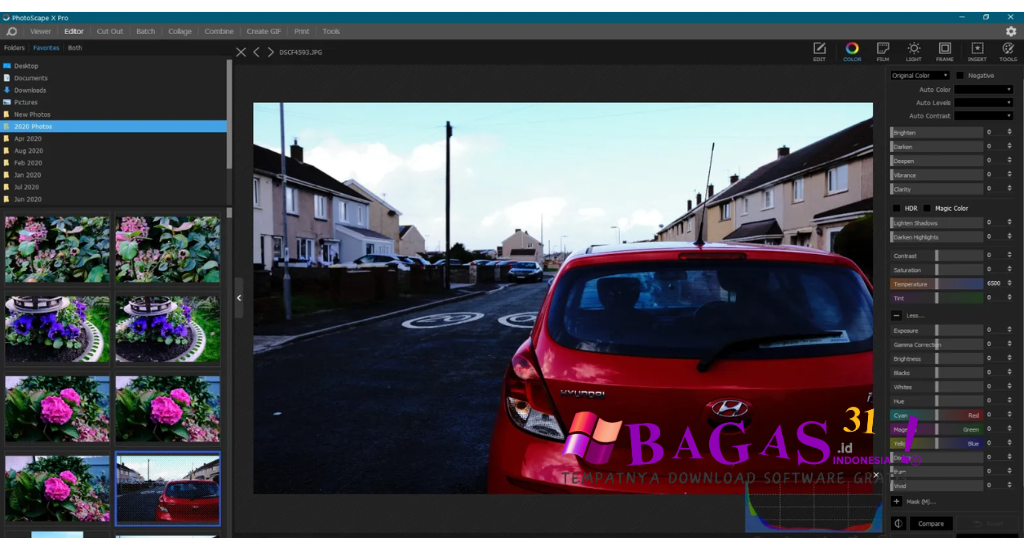Click the Yellow-Blue color balance slider
Screen dimensions: 1024x538
click(936, 443)
